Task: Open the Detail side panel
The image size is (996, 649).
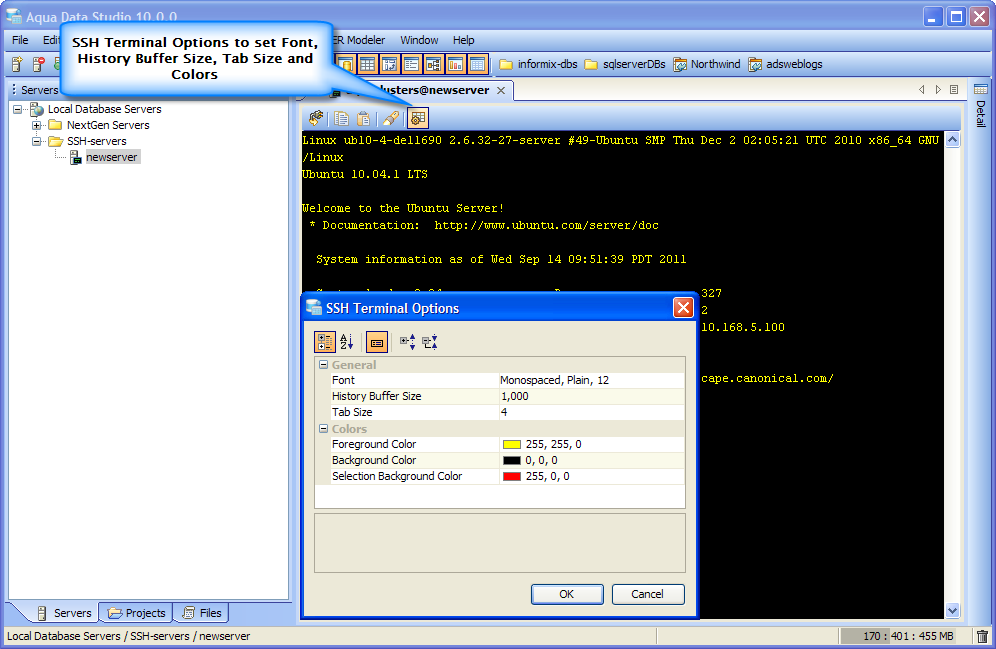Action: [x=981, y=105]
